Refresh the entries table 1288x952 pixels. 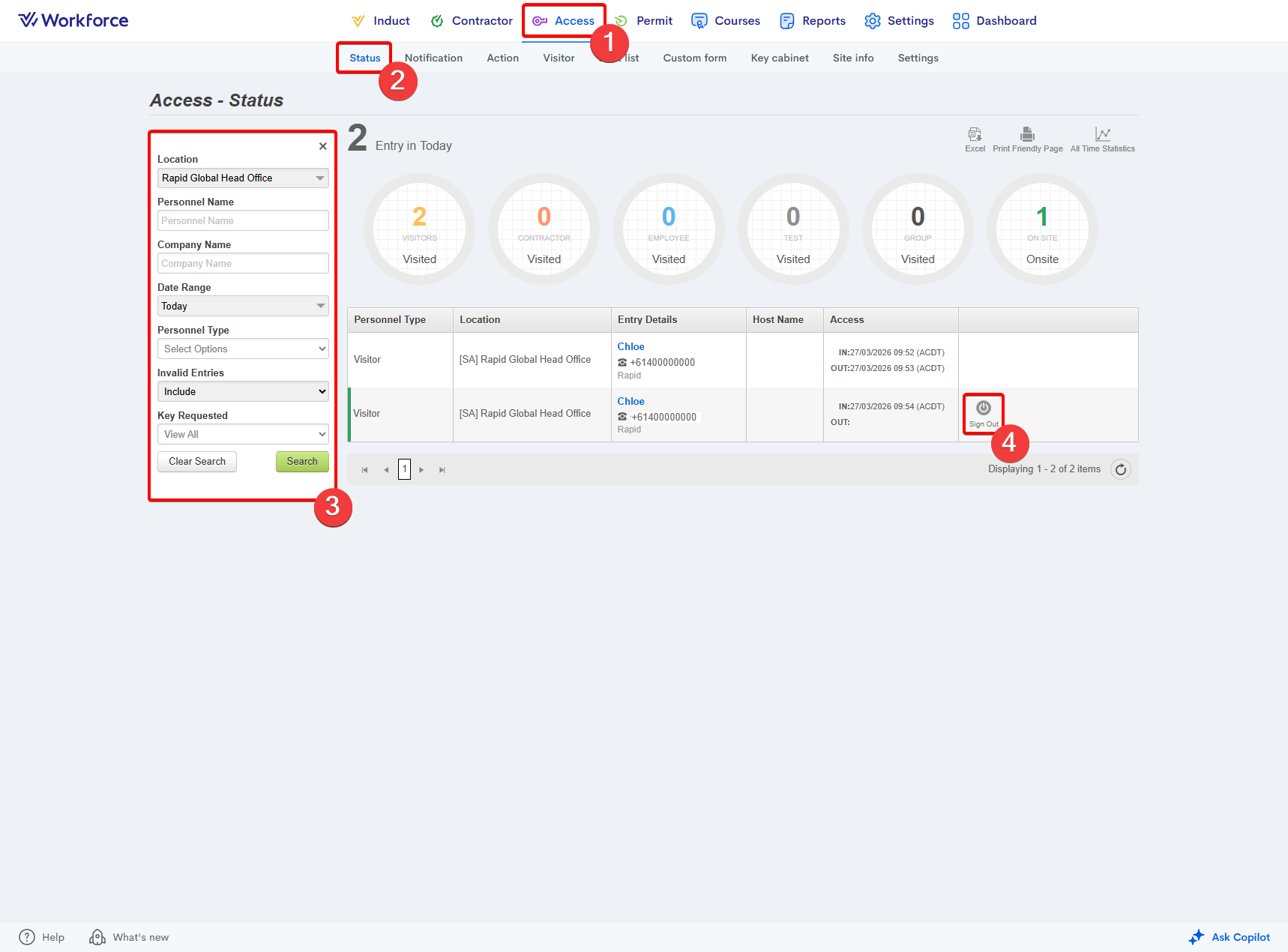coord(1120,470)
